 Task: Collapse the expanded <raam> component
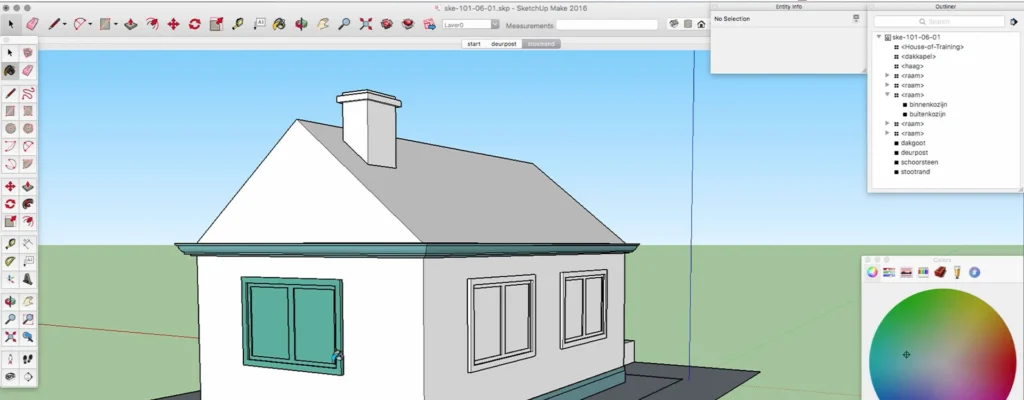887,95
